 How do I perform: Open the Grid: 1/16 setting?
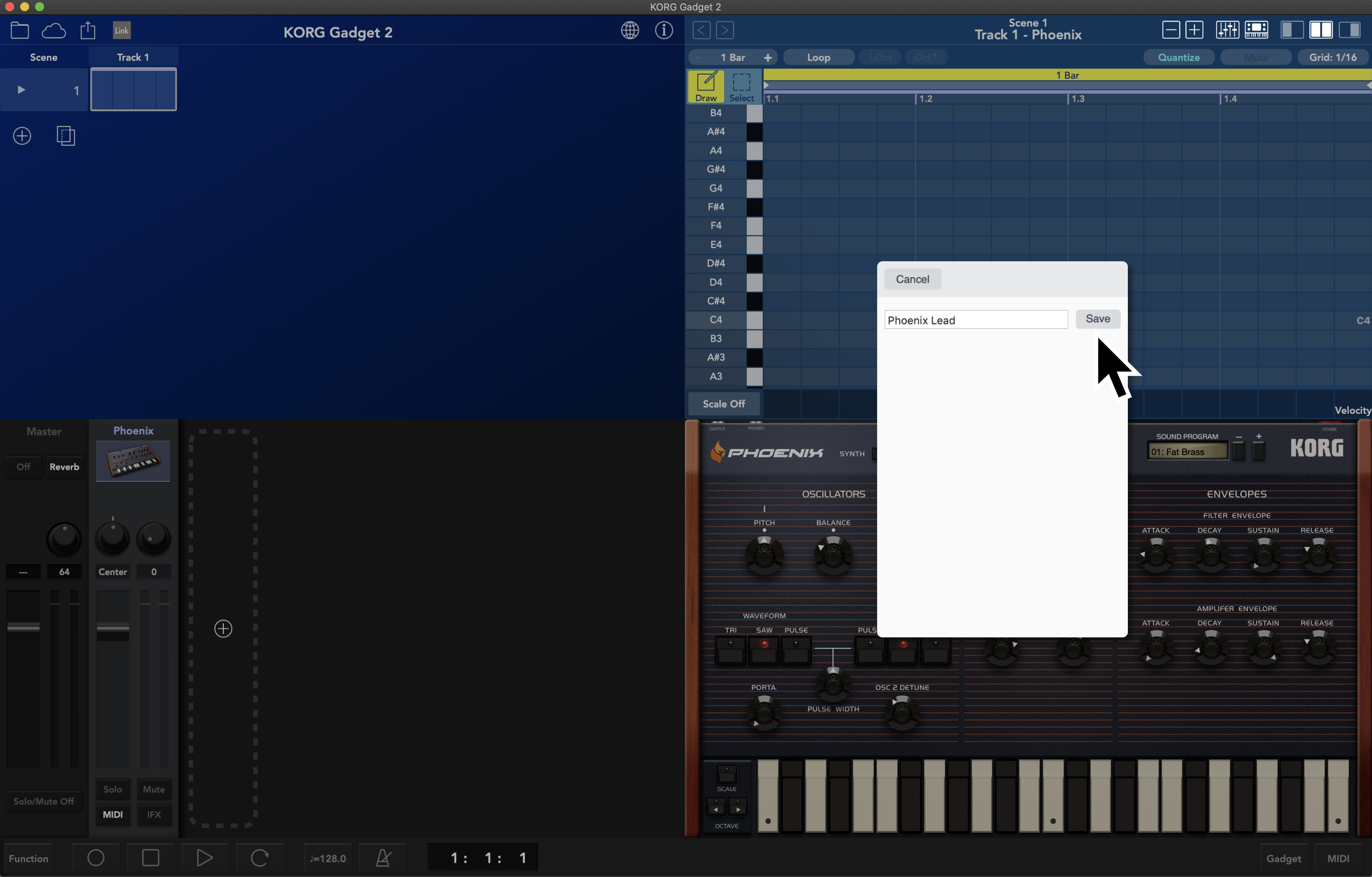pos(1333,57)
